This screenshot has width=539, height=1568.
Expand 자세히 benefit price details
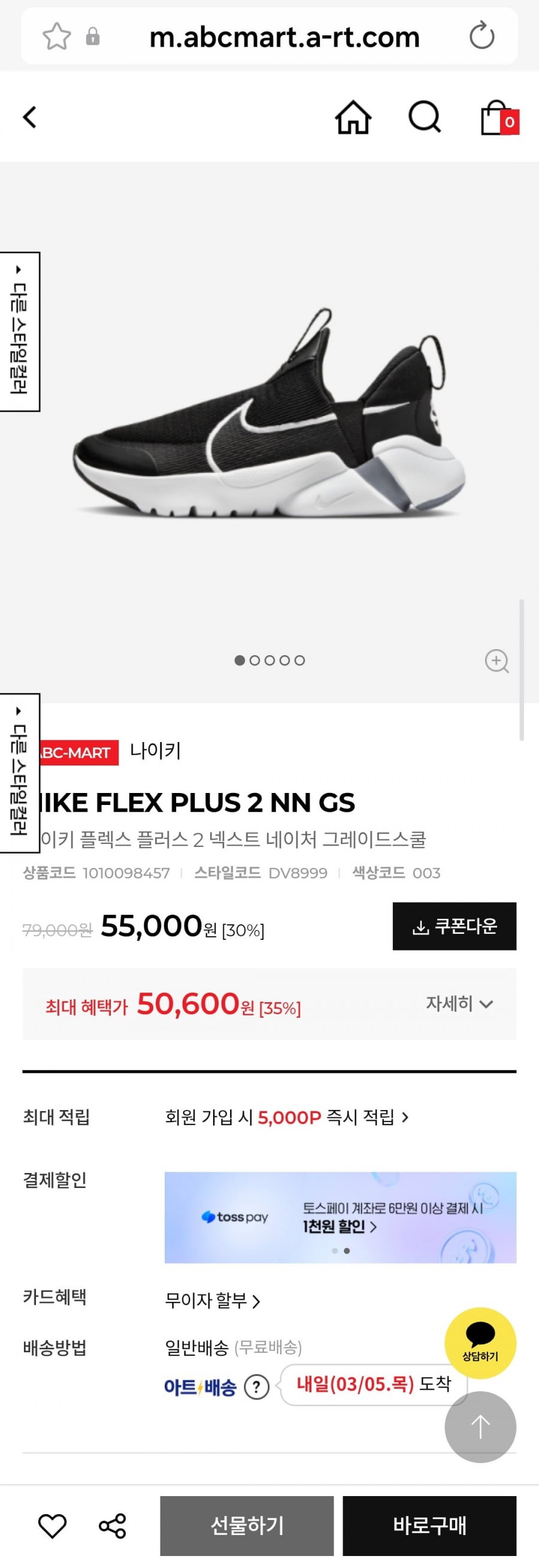tap(459, 1003)
